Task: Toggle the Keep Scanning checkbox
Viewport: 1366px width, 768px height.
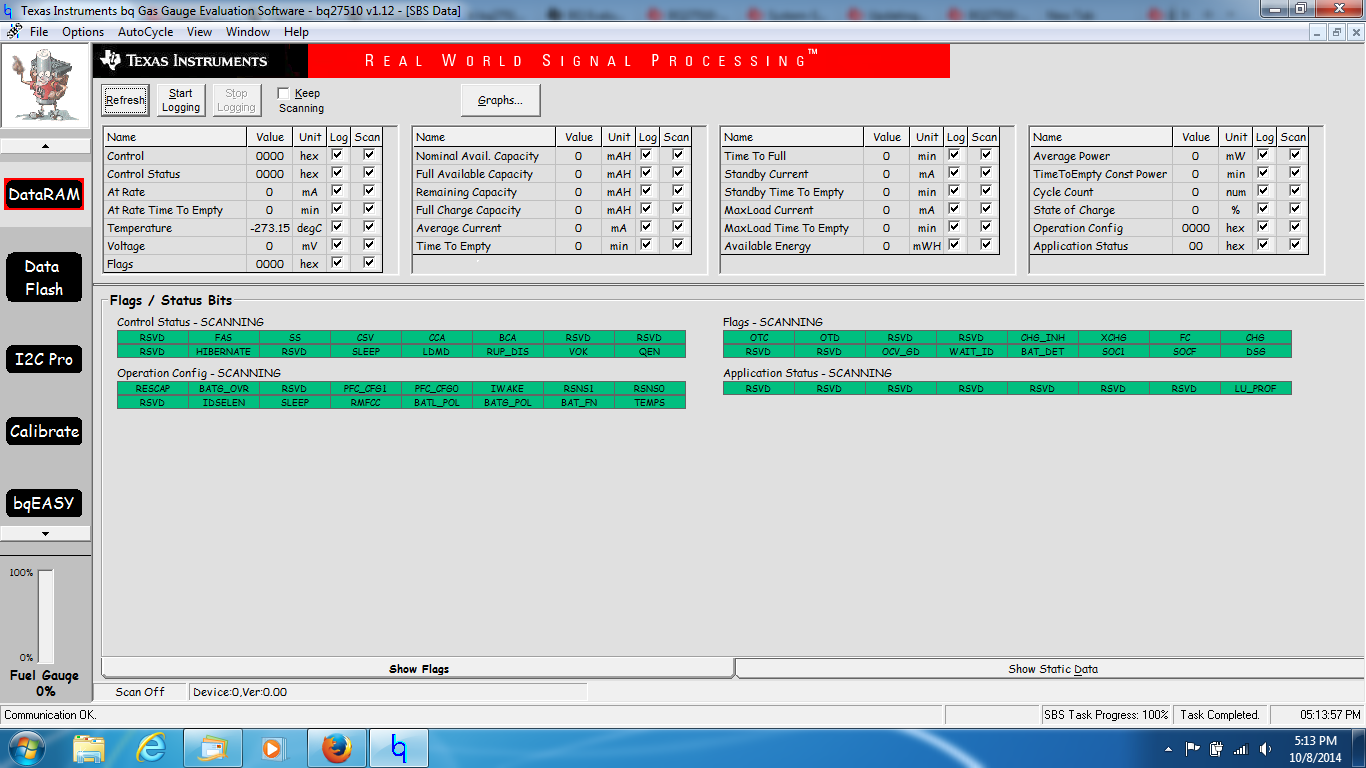Action: tap(283, 93)
